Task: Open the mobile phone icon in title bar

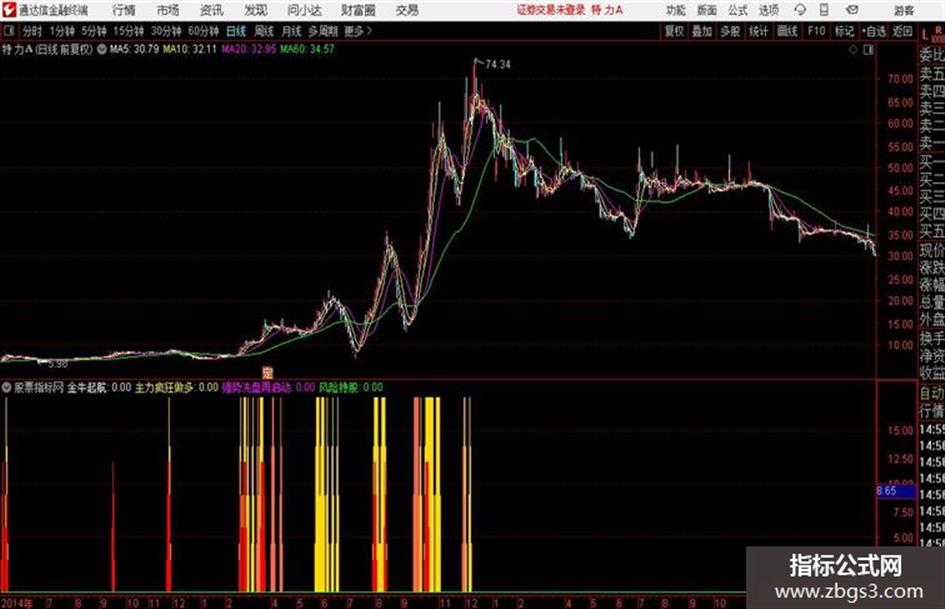Action: click(x=824, y=10)
